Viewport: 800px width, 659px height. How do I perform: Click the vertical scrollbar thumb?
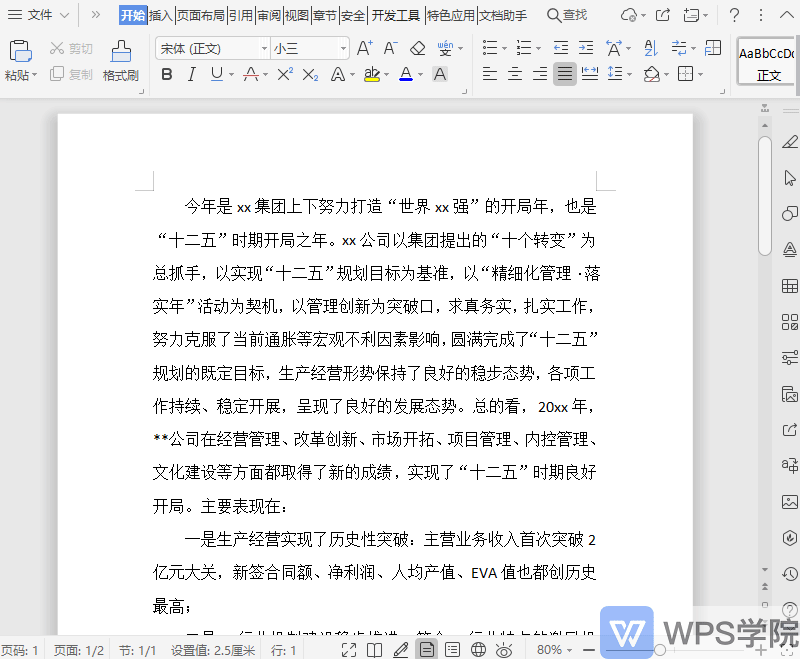point(764,195)
